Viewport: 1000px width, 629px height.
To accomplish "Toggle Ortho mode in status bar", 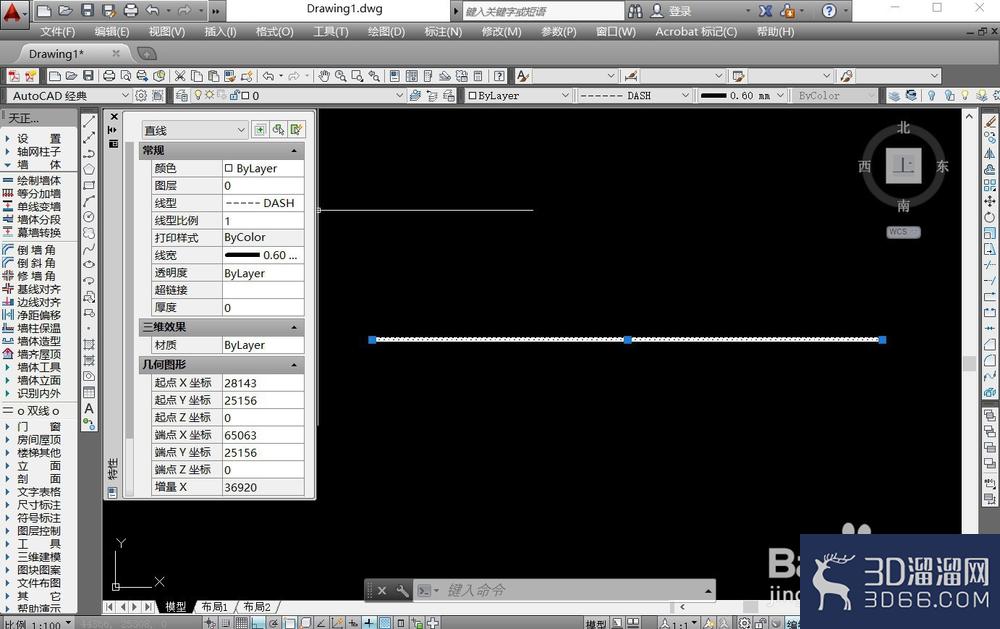I will pos(258,623).
